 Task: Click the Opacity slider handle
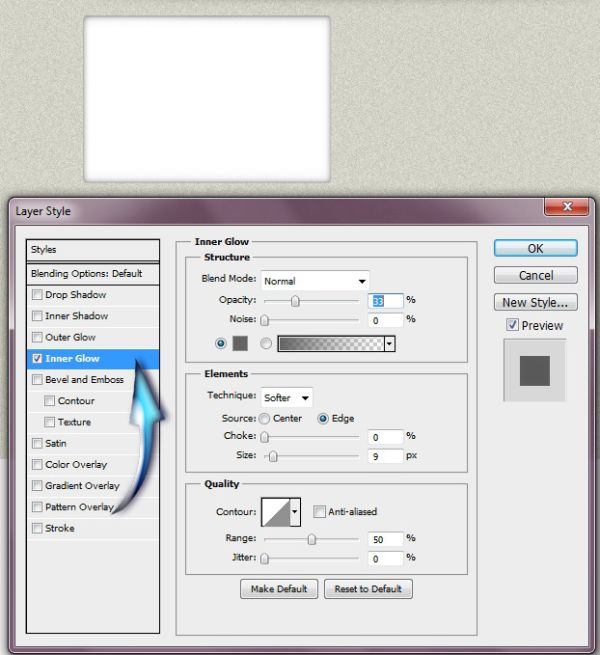tap(295, 301)
